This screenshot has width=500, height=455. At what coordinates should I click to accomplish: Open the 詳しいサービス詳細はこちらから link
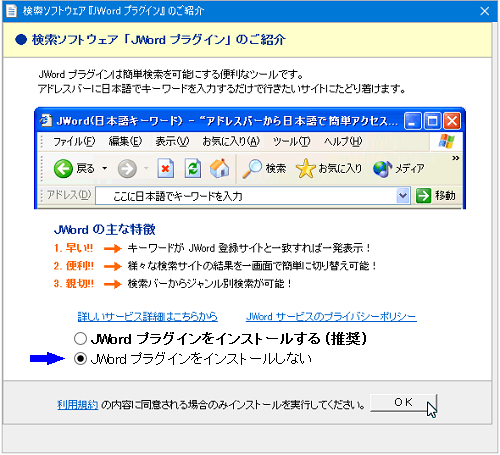click(148, 316)
